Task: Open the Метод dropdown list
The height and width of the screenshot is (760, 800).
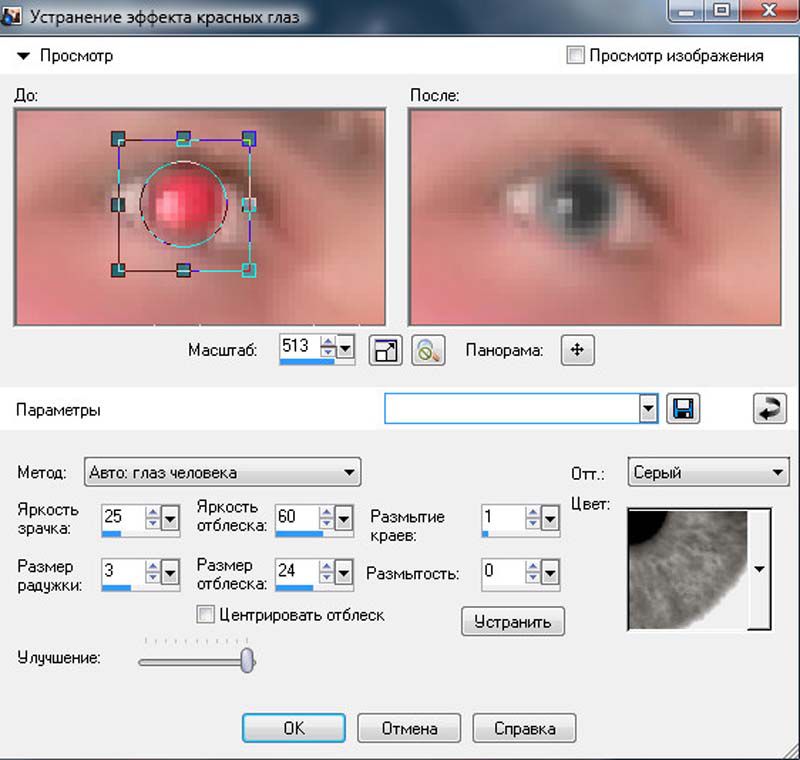Action: pos(349,472)
